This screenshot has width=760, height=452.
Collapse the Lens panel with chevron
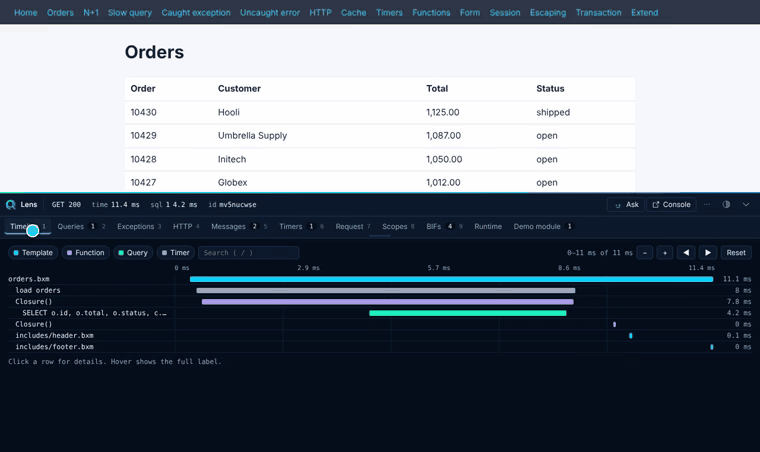[746, 204]
